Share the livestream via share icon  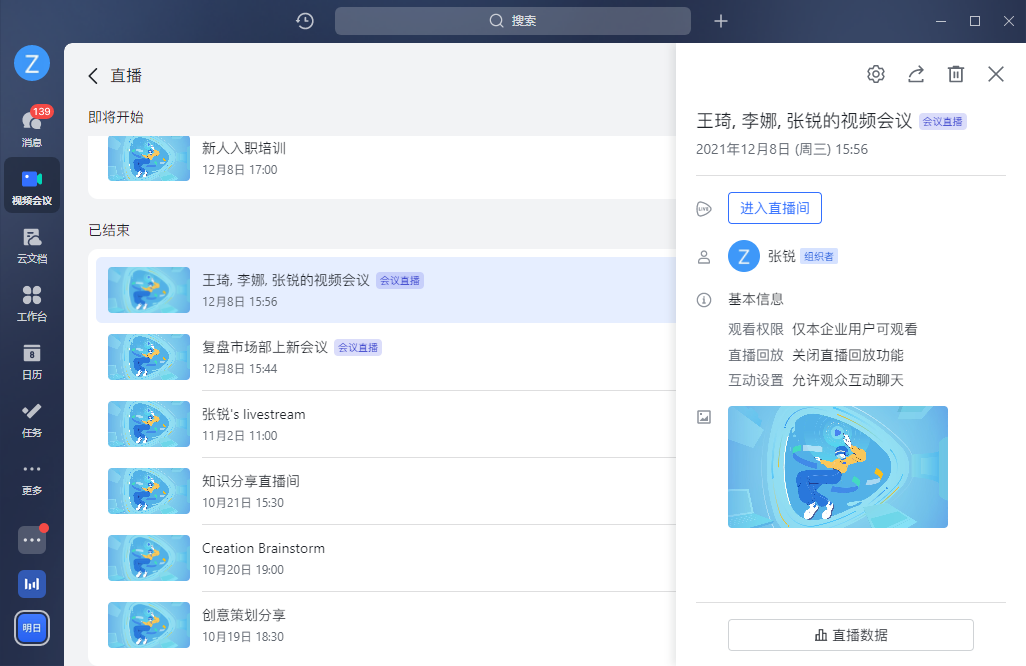[916, 74]
